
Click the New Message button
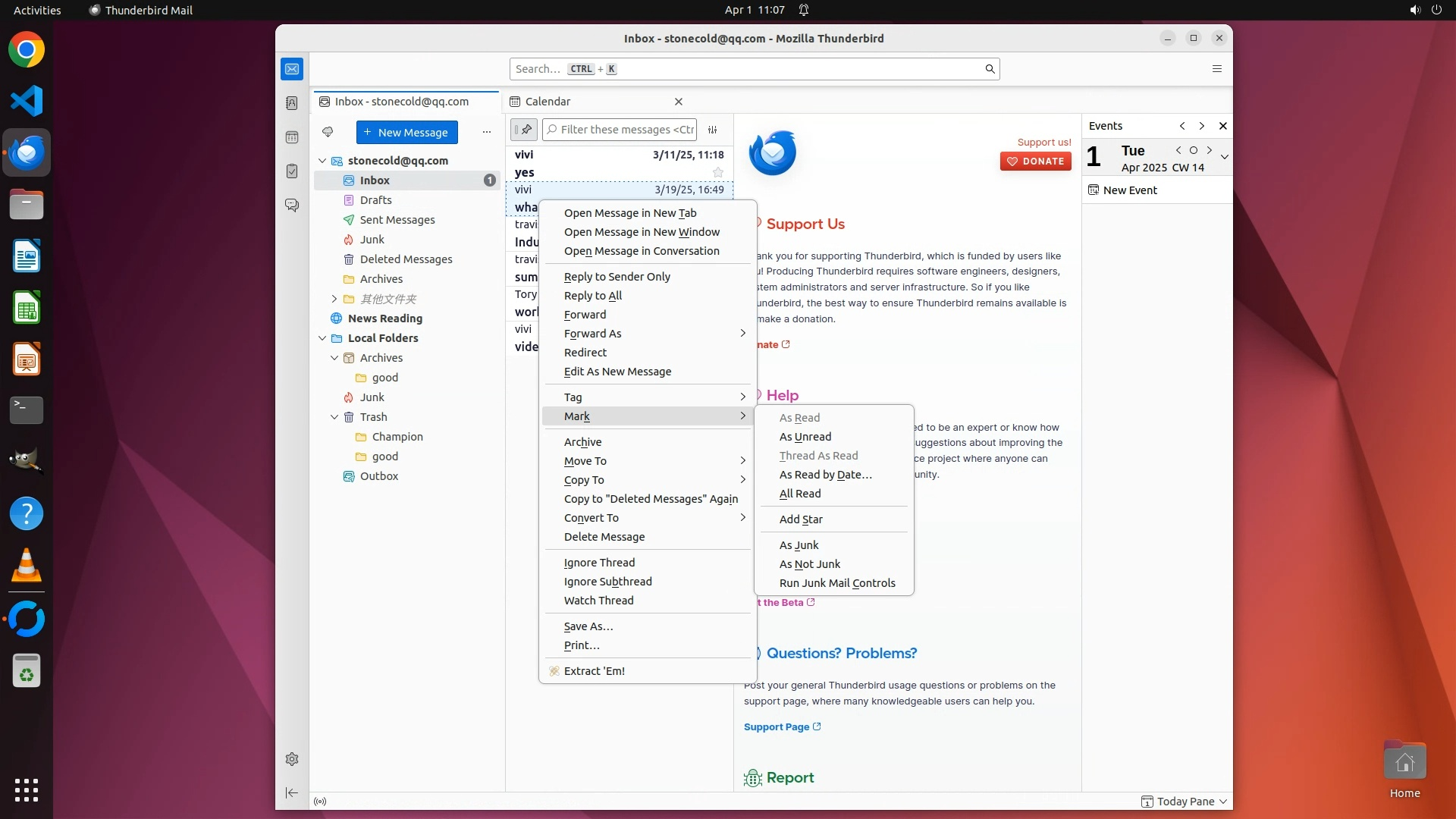[406, 132]
